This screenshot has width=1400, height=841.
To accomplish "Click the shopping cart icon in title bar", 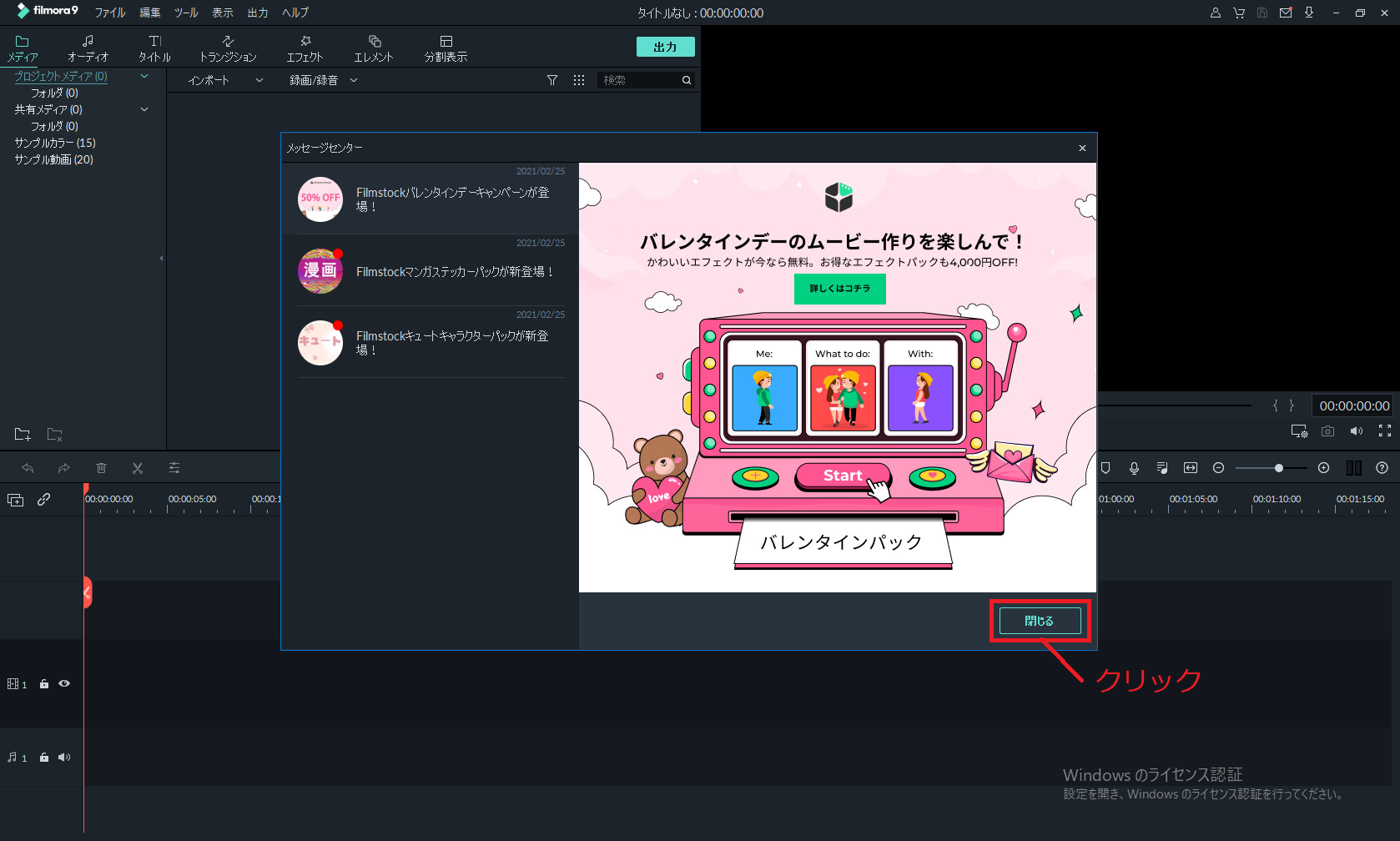I will 1239,13.
